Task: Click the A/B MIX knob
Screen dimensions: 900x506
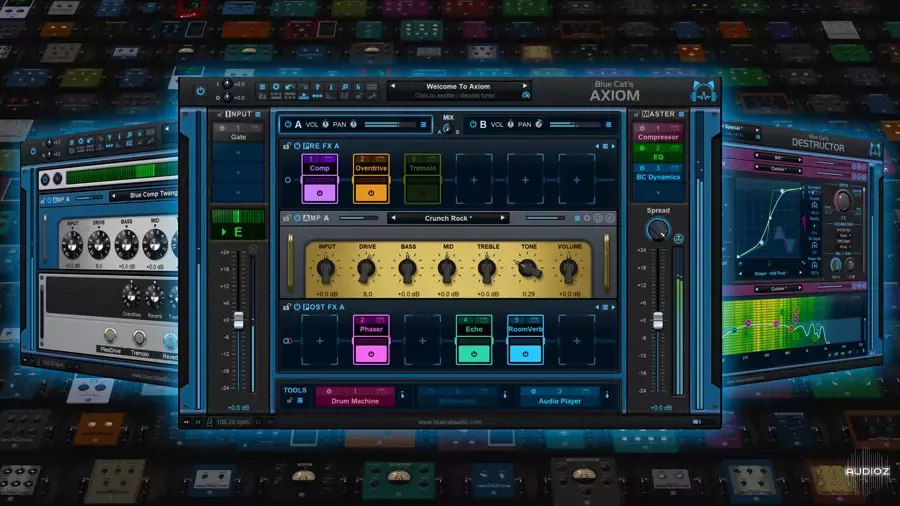Action: tap(448, 129)
